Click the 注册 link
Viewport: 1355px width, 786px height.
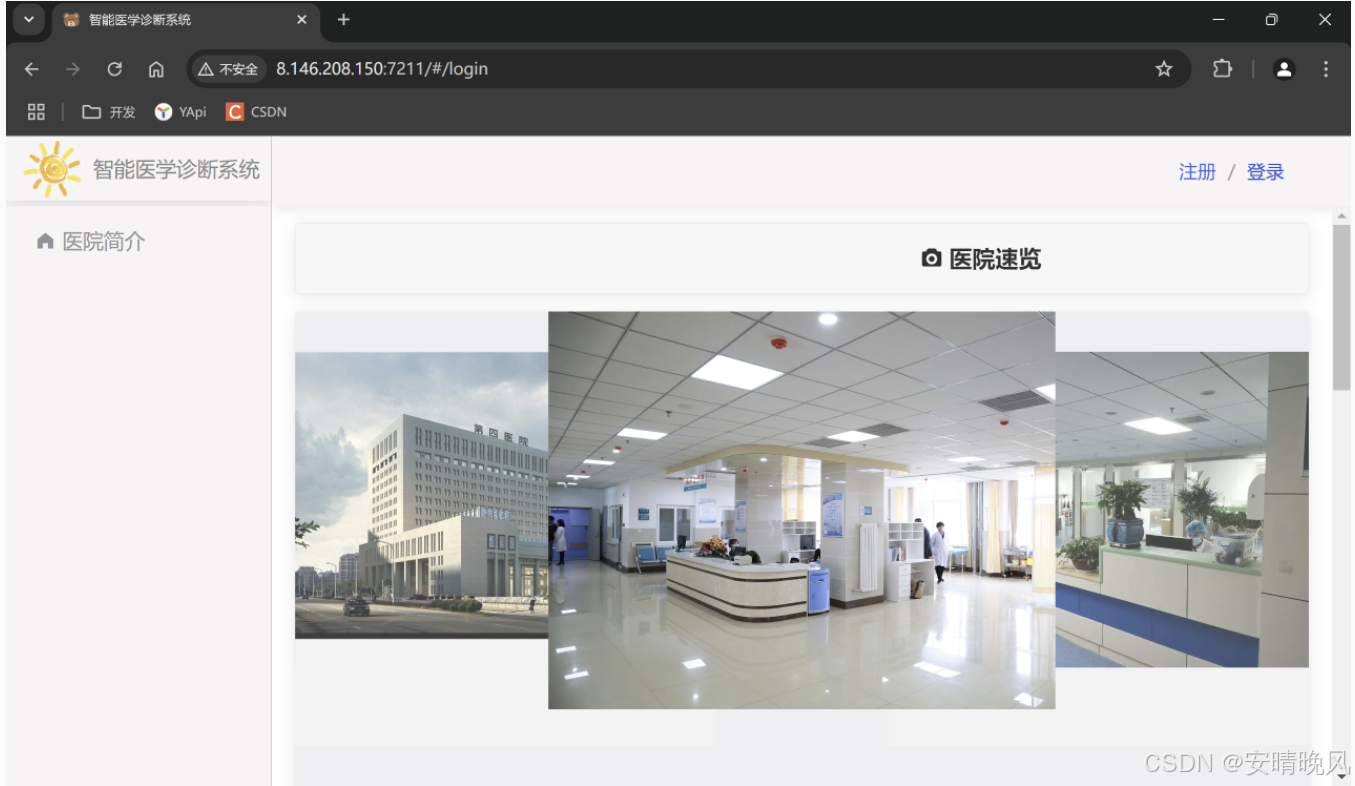pyautogui.click(x=1197, y=172)
